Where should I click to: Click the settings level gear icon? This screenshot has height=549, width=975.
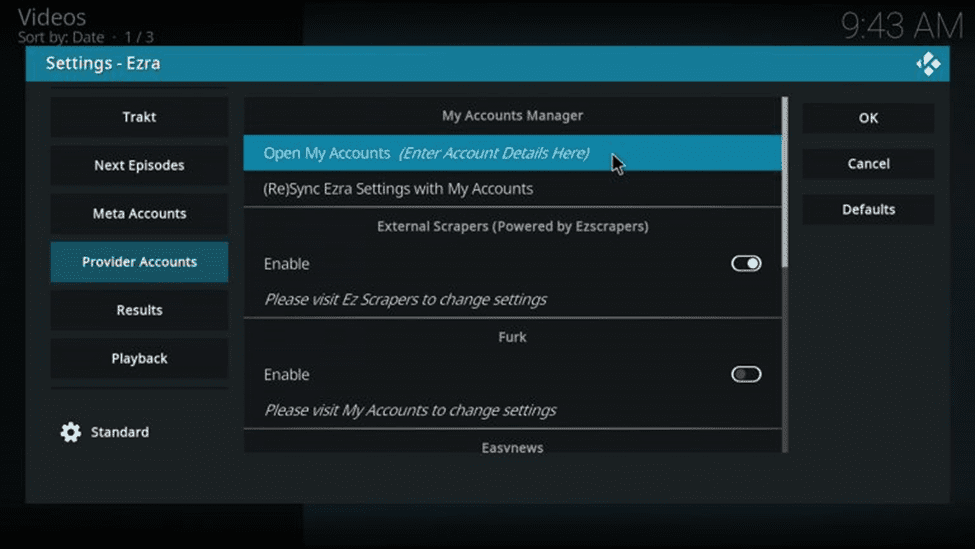pyautogui.click(x=71, y=432)
